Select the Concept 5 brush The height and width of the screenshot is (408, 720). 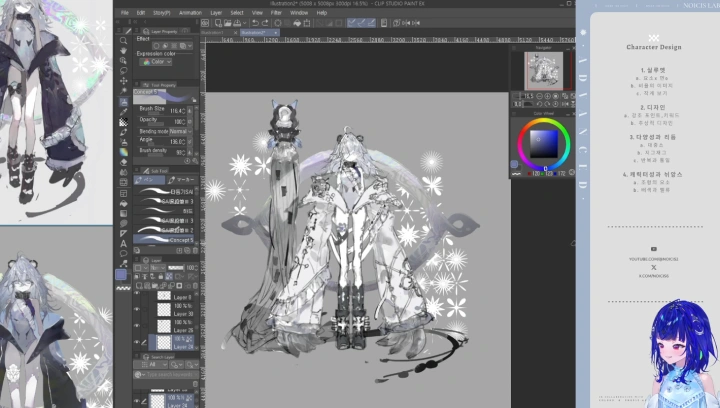point(163,240)
